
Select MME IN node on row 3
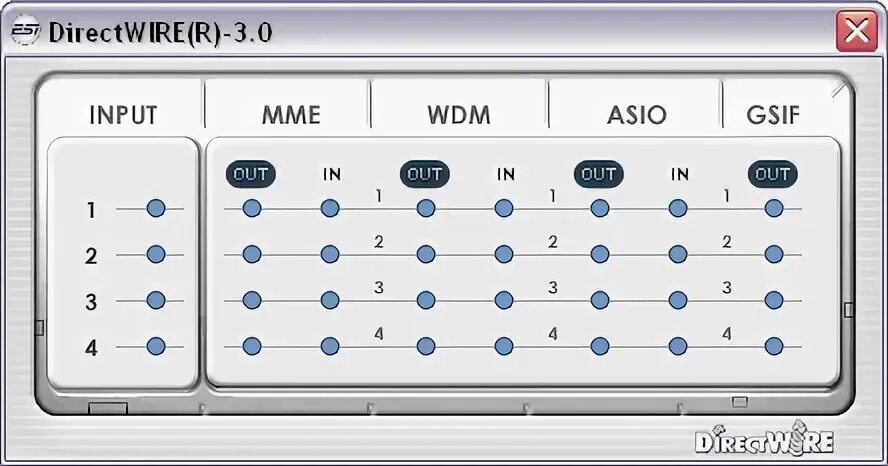[x=330, y=300]
